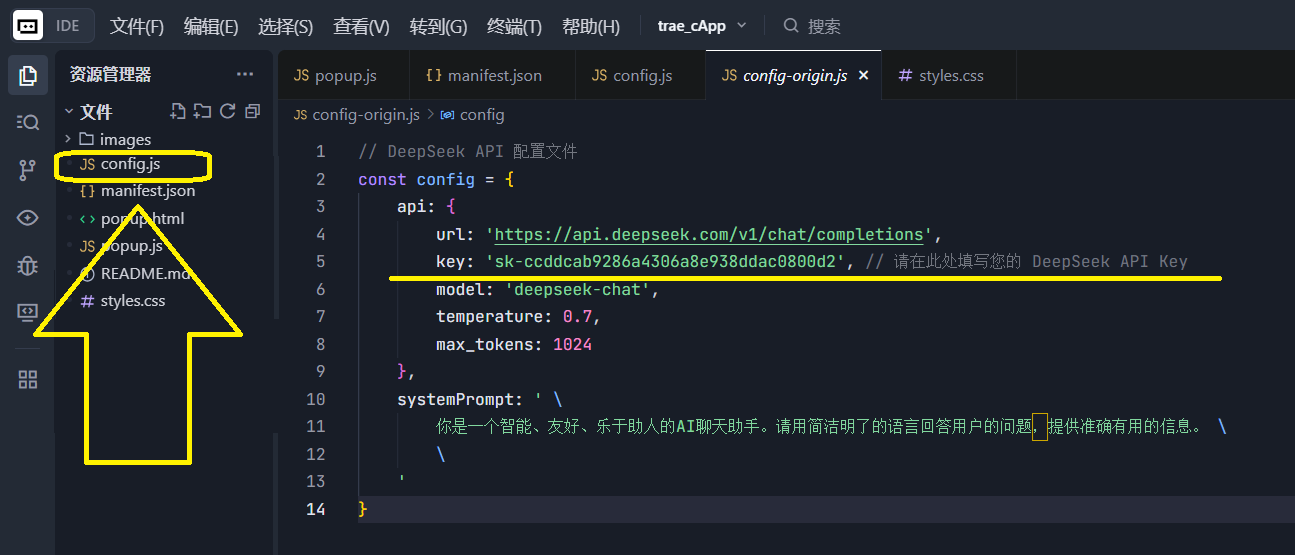
Task: Click the api.deepseek.com URL link
Action: tap(708, 234)
